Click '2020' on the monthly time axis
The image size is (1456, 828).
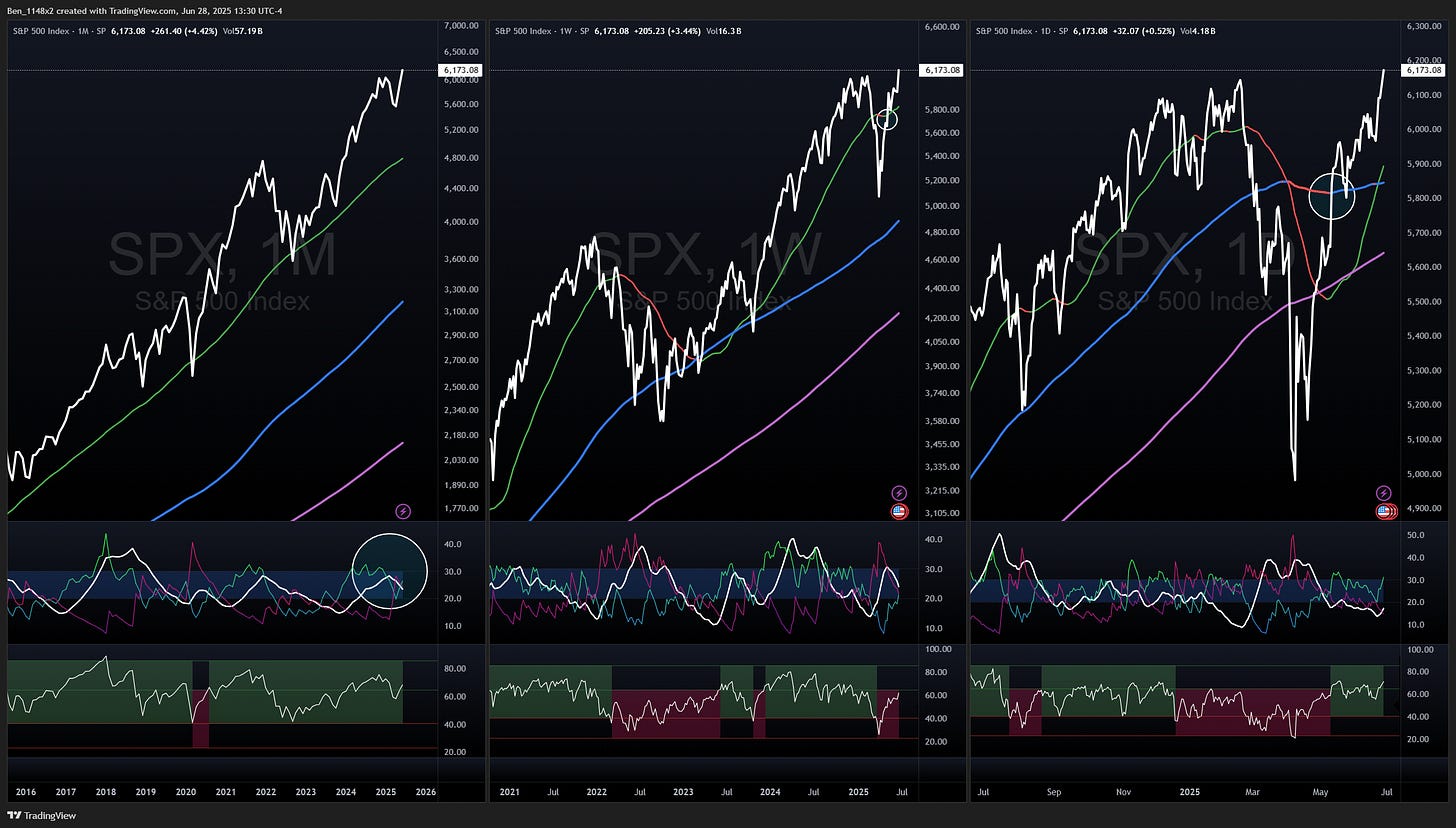pos(186,792)
